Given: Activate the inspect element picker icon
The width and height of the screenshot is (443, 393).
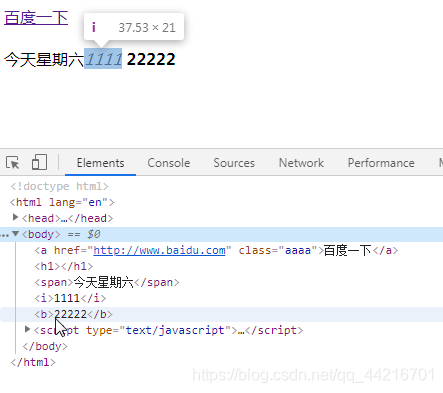Looking at the screenshot, I should [13, 163].
